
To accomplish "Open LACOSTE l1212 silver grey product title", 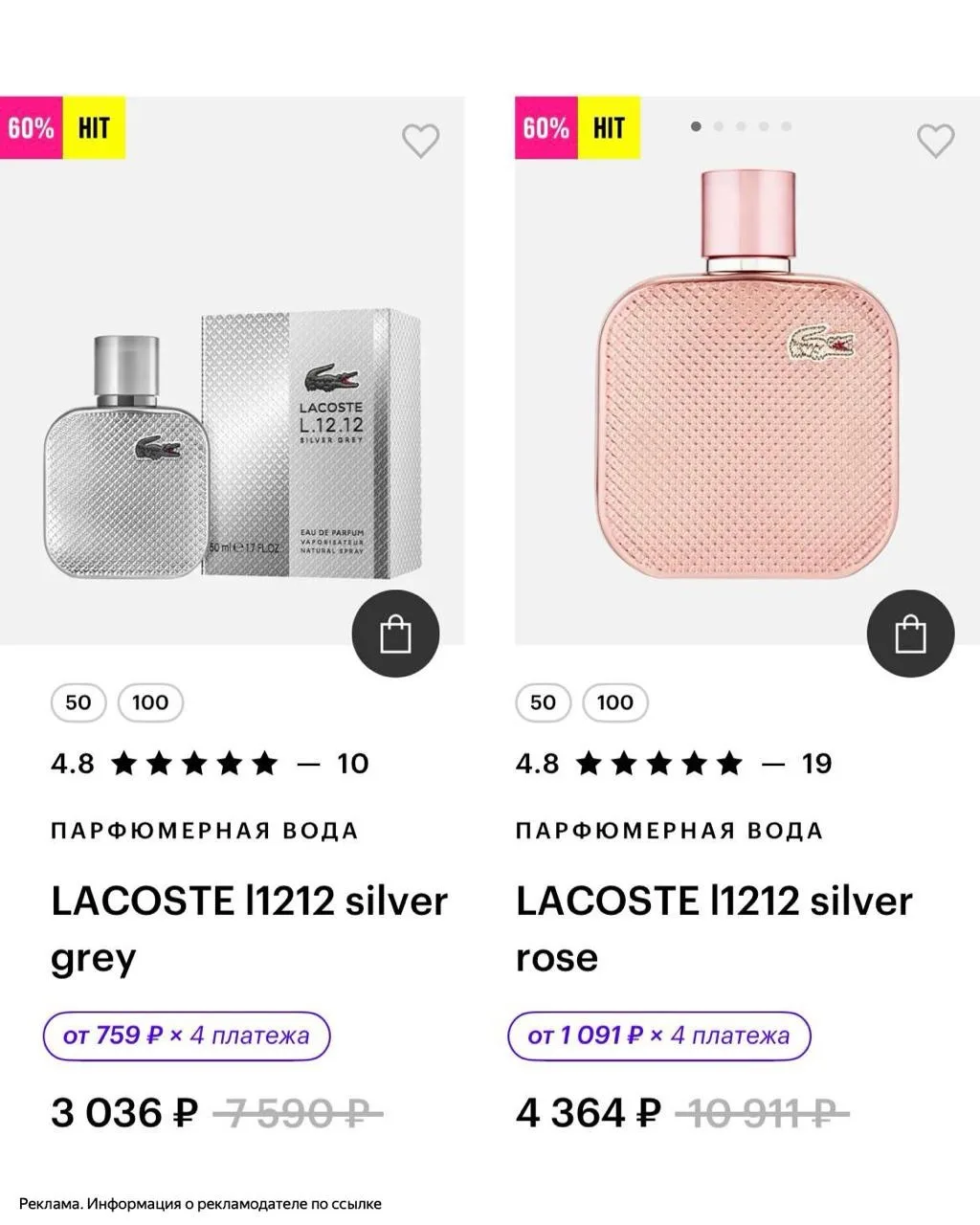I will pyautogui.click(x=249, y=928).
